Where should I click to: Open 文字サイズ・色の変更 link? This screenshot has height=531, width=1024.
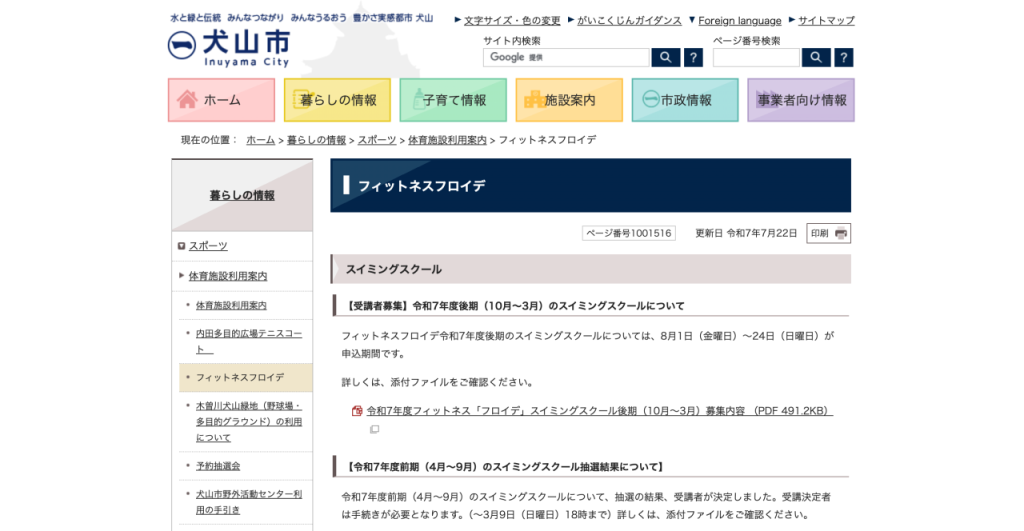(512, 20)
